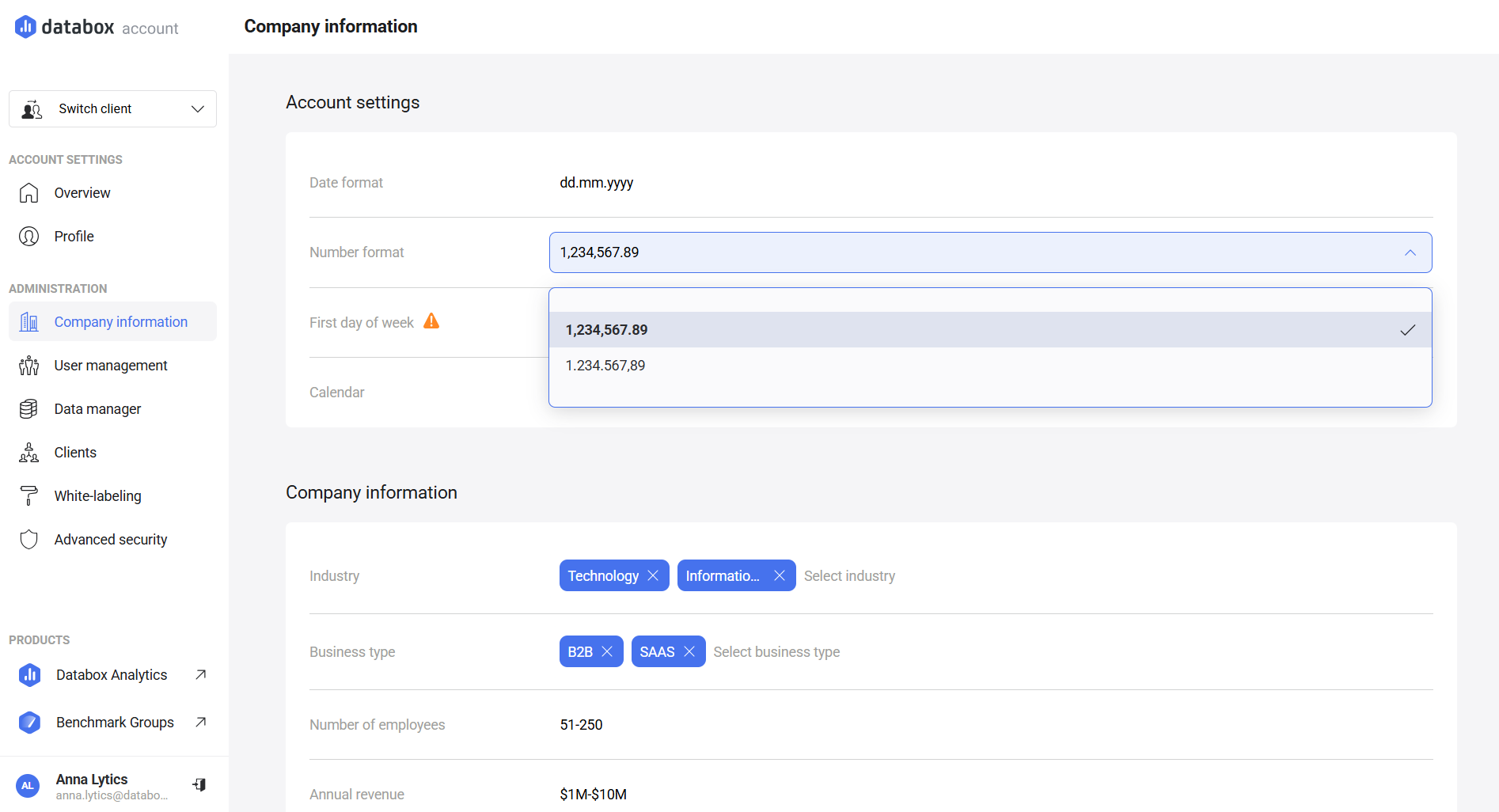The height and width of the screenshot is (812, 1499).
Task: Click the Company information page title
Action: tap(331, 26)
